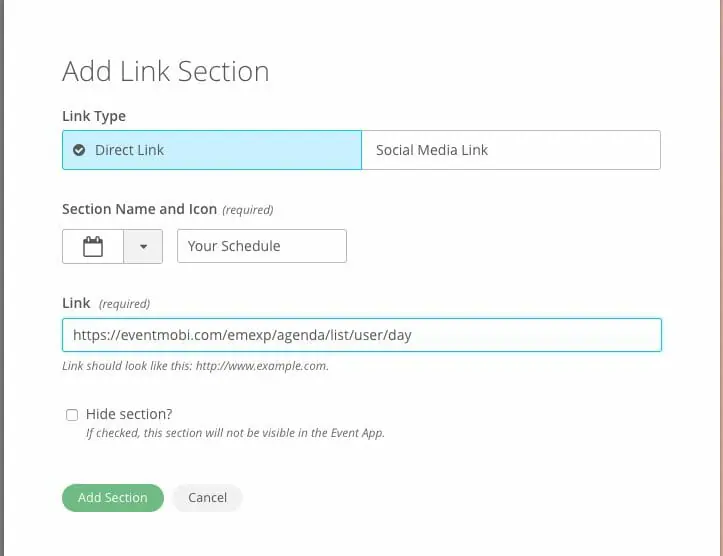Image resolution: width=723 pixels, height=556 pixels.
Task: Click the "Link" field label
Action: point(76,302)
